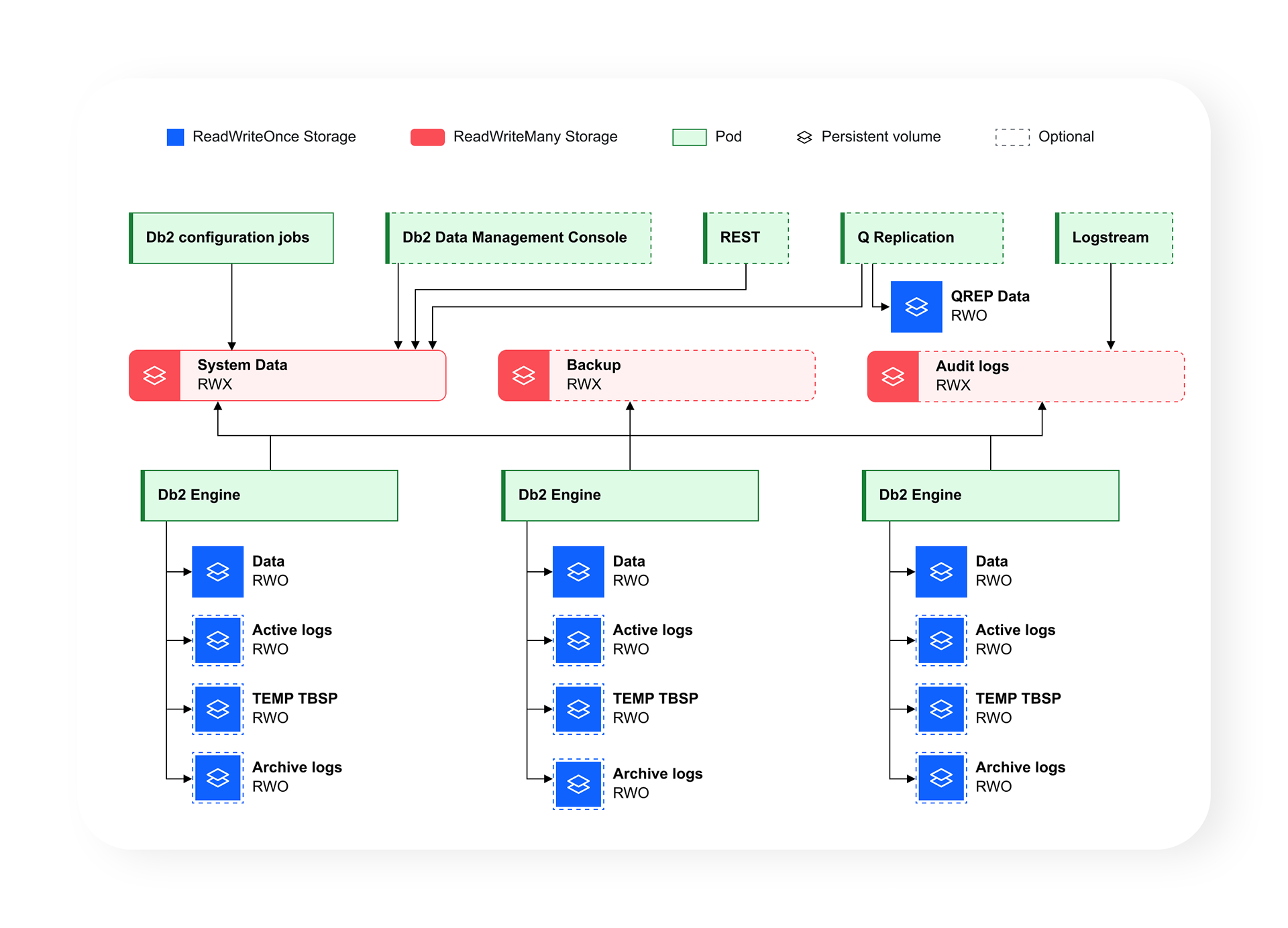Click the Audit logs red volume icon
Image resolution: width=1288 pixels, height=928 pixels.
pyautogui.click(x=893, y=376)
